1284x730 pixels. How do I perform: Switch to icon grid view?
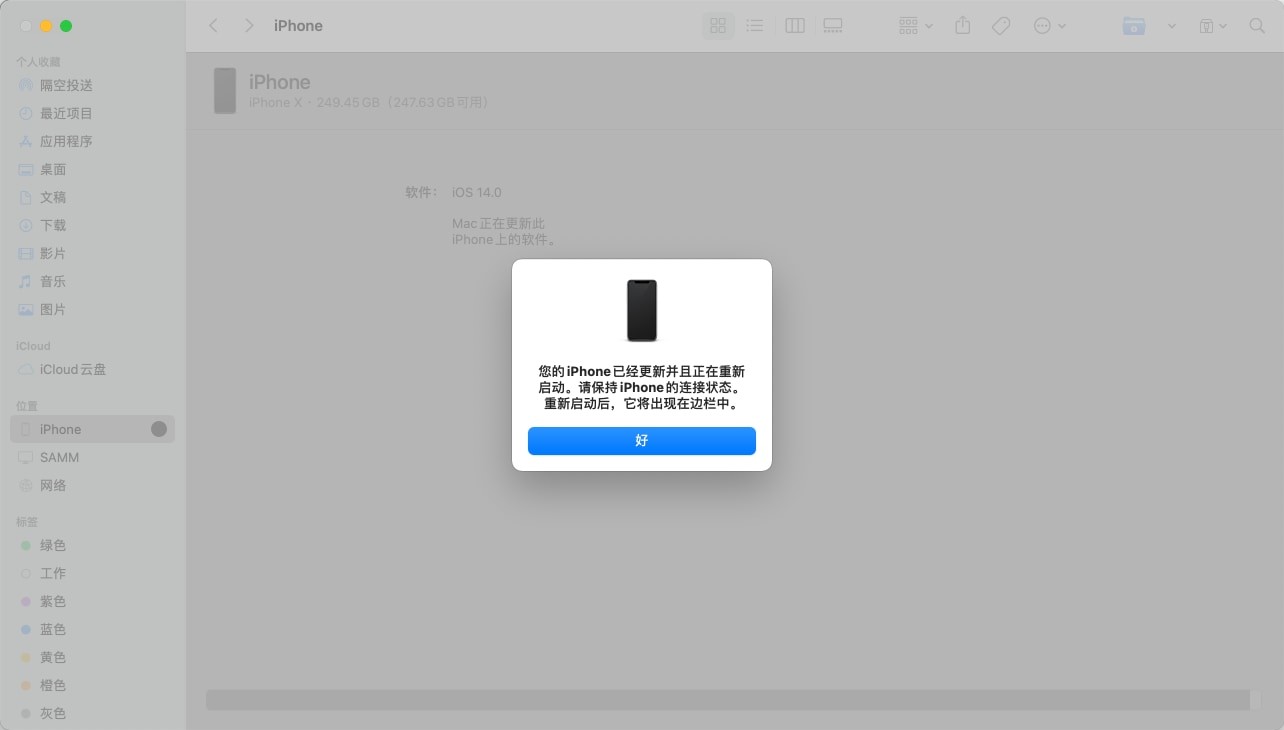pyautogui.click(x=718, y=26)
